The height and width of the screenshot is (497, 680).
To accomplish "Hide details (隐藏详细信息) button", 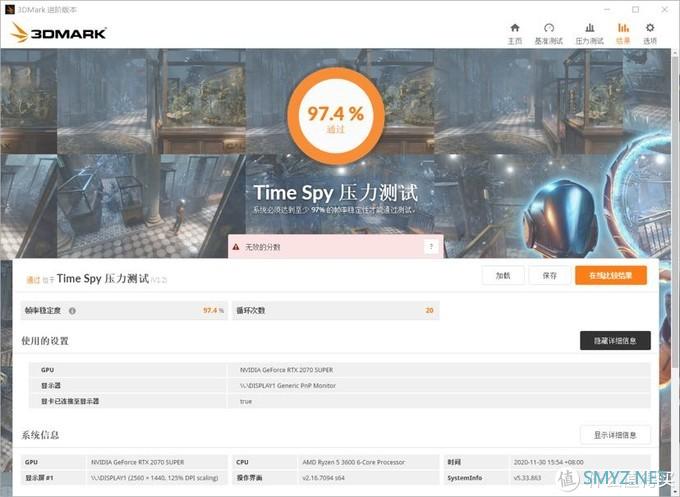I will coord(615,341).
